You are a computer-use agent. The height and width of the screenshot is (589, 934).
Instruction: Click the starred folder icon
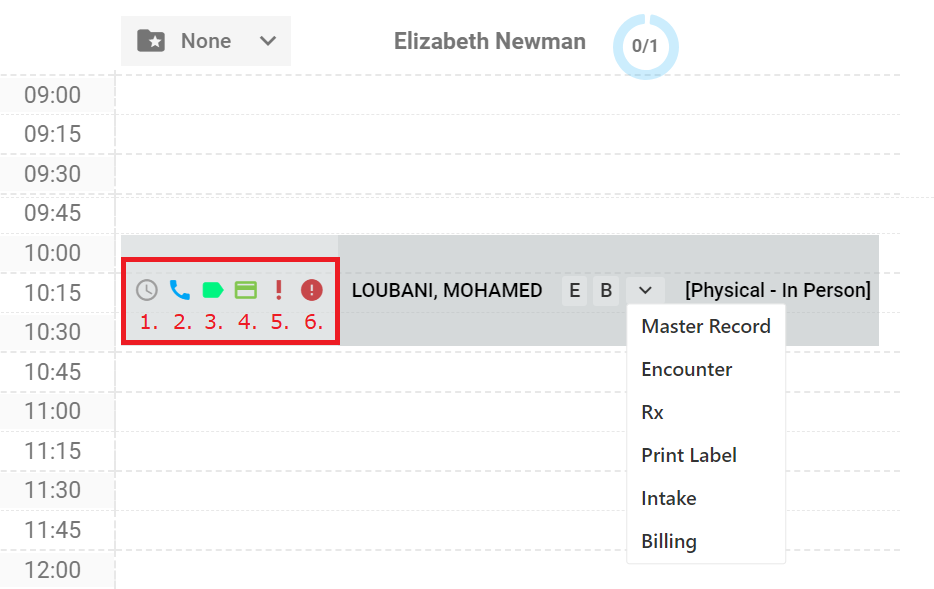coord(151,41)
